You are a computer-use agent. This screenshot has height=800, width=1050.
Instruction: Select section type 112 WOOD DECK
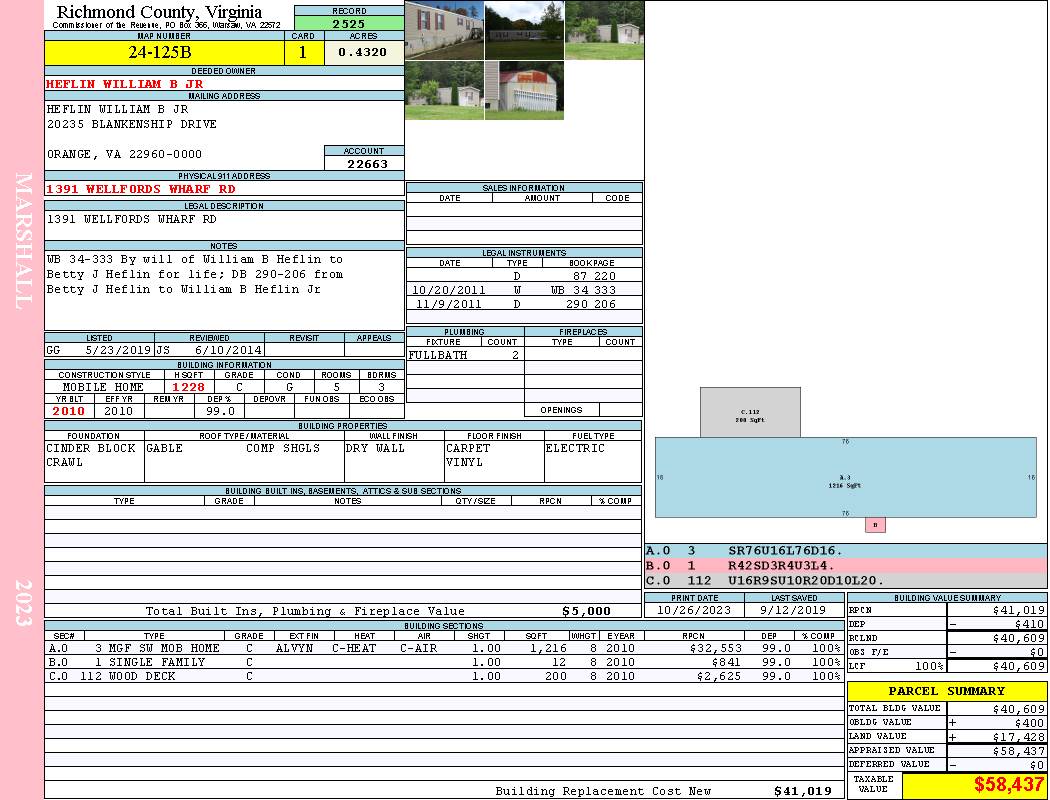[128, 676]
